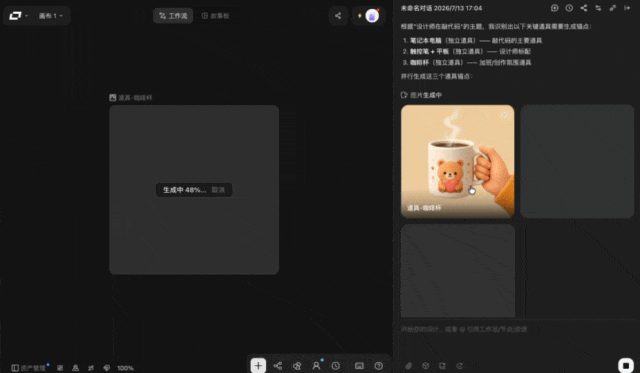Click the person character icon in bottom toolbar

click(x=316, y=366)
